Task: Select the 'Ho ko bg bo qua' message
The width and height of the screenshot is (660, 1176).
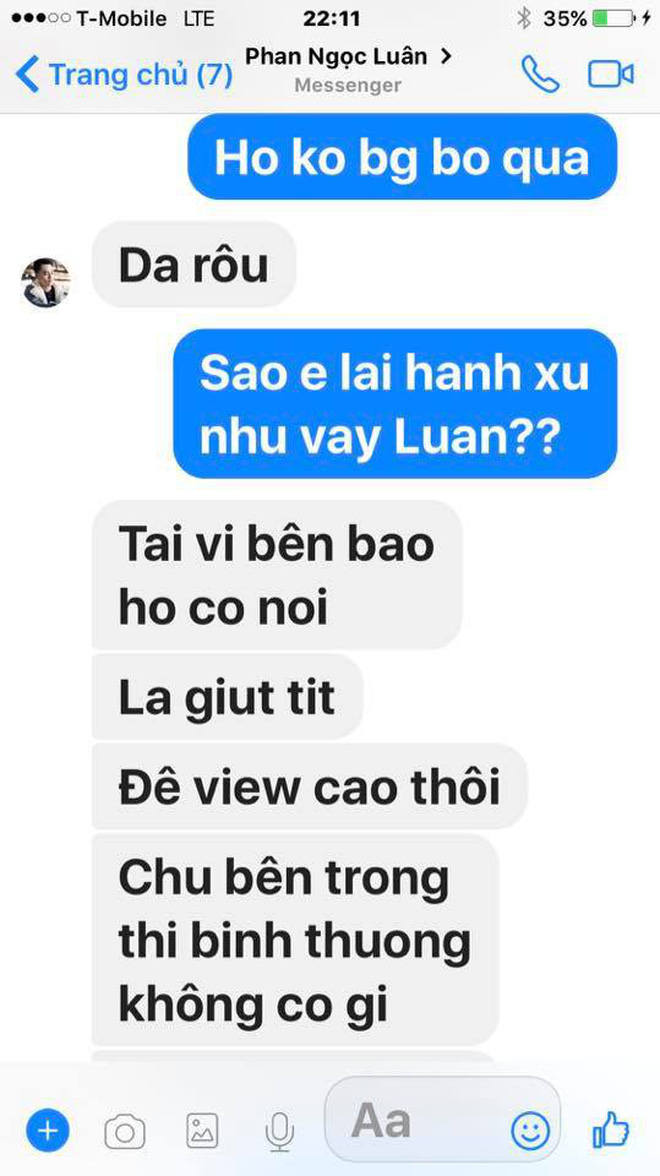Action: pyautogui.click(x=402, y=157)
